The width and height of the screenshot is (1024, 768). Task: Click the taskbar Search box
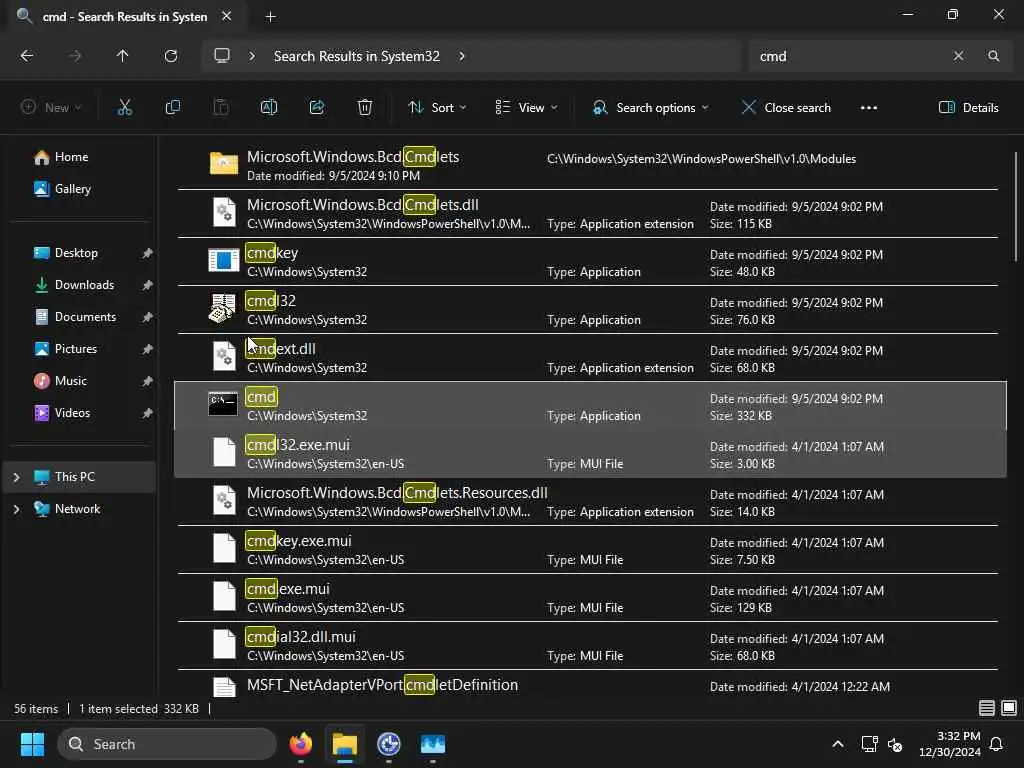[x=167, y=744]
